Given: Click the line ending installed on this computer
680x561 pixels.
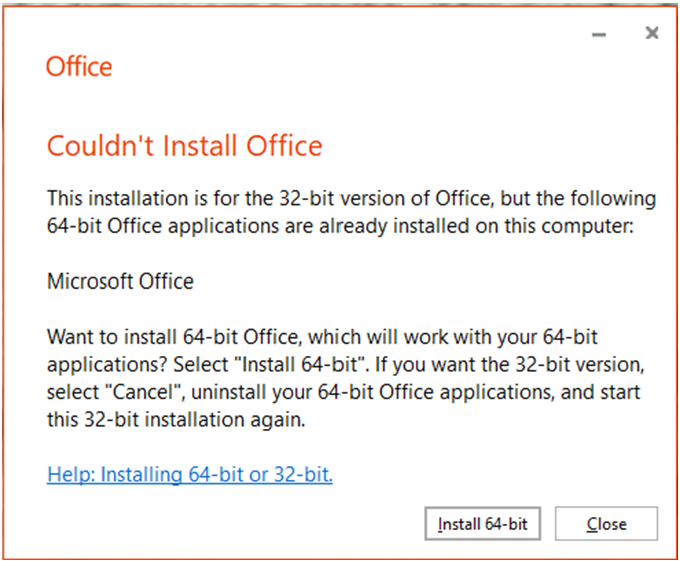Looking at the screenshot, I should [340, 226].
